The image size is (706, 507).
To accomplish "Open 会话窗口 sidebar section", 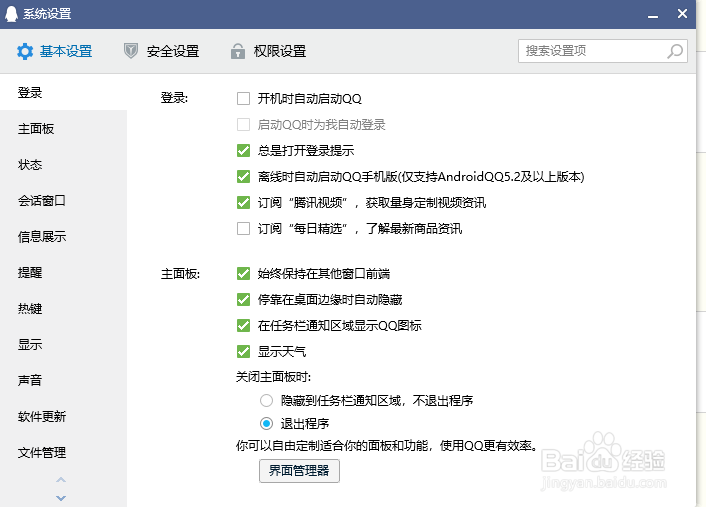I will coord(63,201).
